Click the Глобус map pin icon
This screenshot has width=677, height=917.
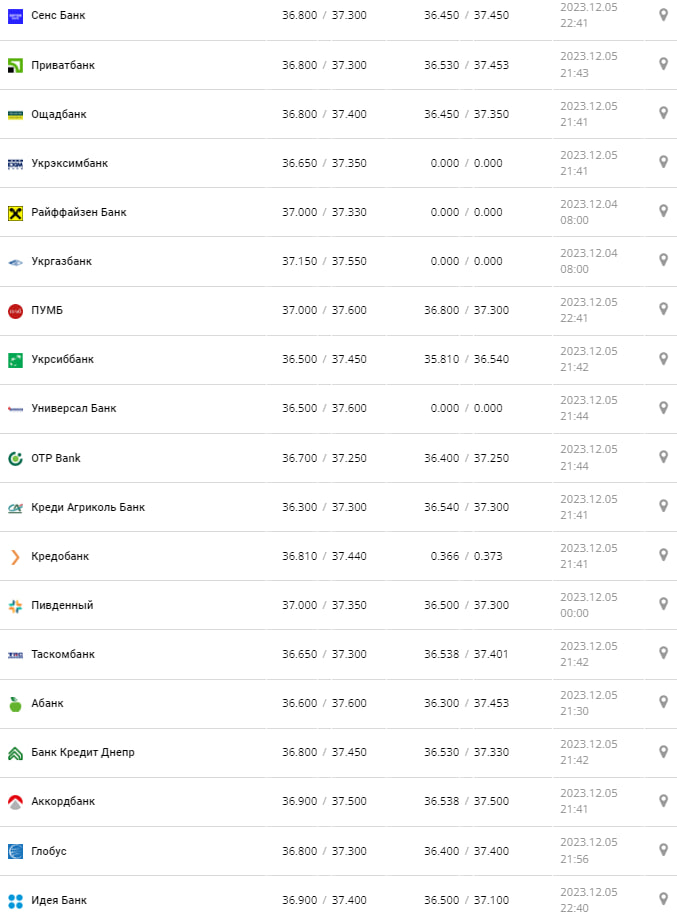click(x=663, y=850)
